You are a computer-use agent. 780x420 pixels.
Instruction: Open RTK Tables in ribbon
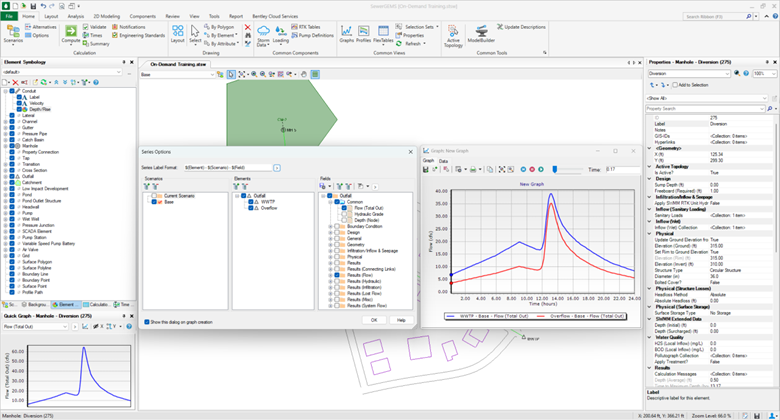click(306, 27)
